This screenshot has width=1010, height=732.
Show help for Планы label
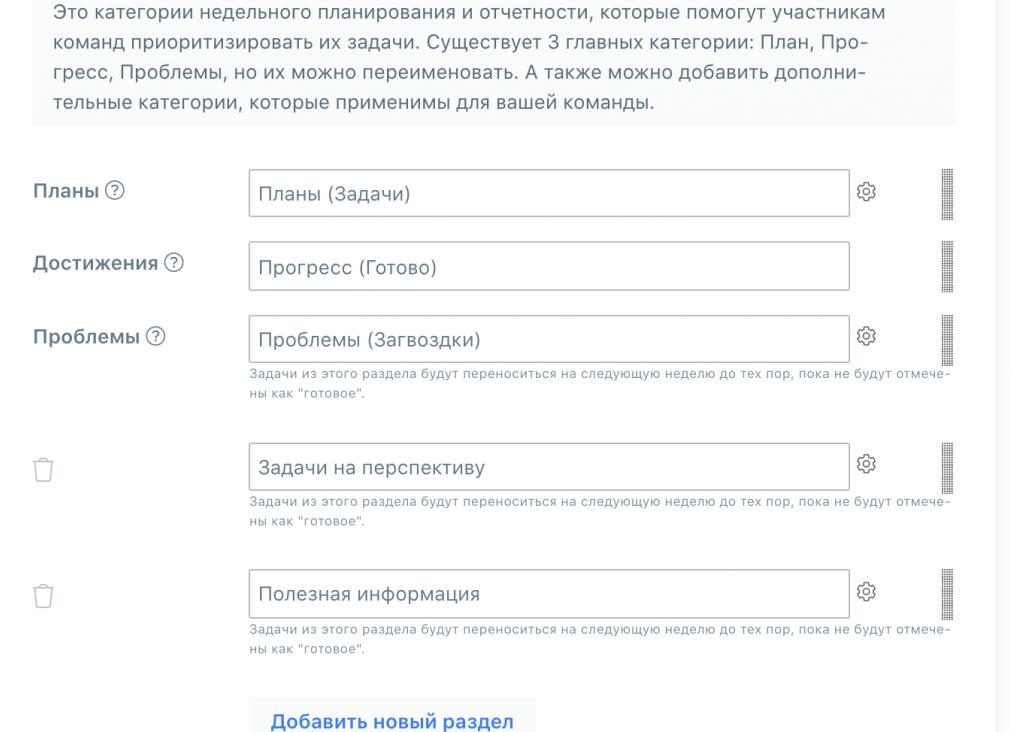(x=115, y=190)
